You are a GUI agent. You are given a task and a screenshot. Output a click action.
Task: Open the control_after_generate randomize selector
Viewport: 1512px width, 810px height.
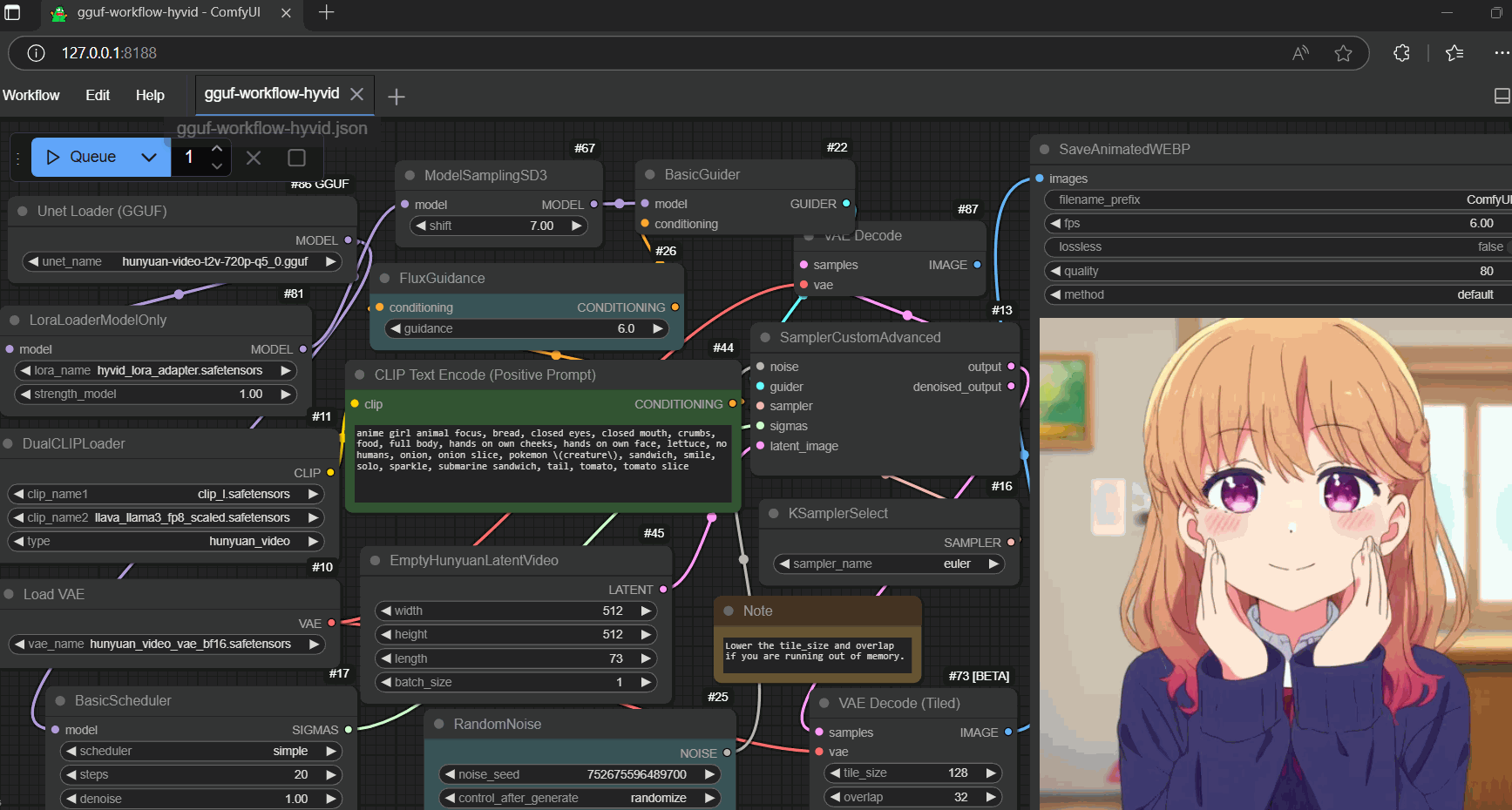[x=579, y=798]
